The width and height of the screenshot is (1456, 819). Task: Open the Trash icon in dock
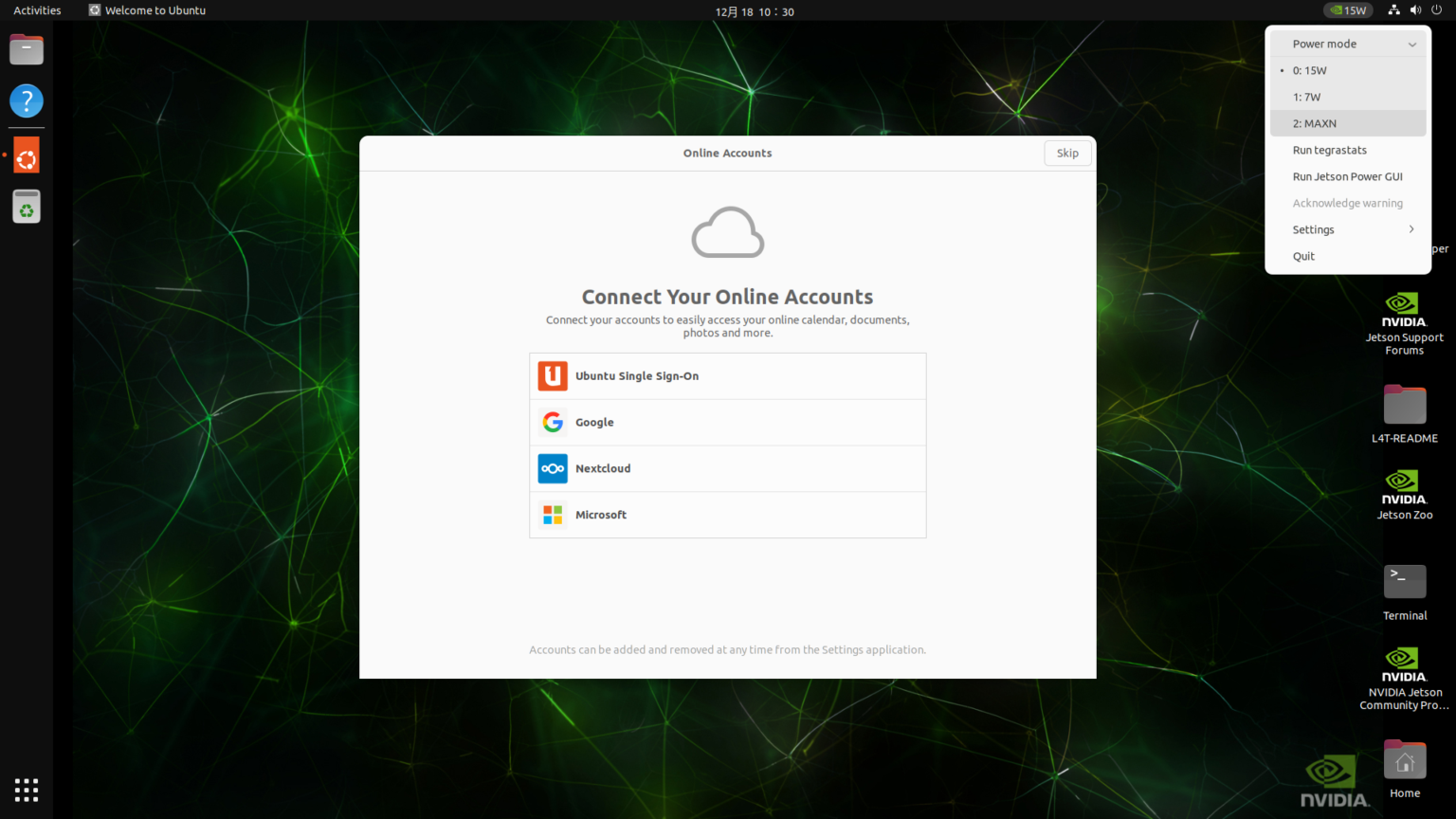tap(27, 207)
